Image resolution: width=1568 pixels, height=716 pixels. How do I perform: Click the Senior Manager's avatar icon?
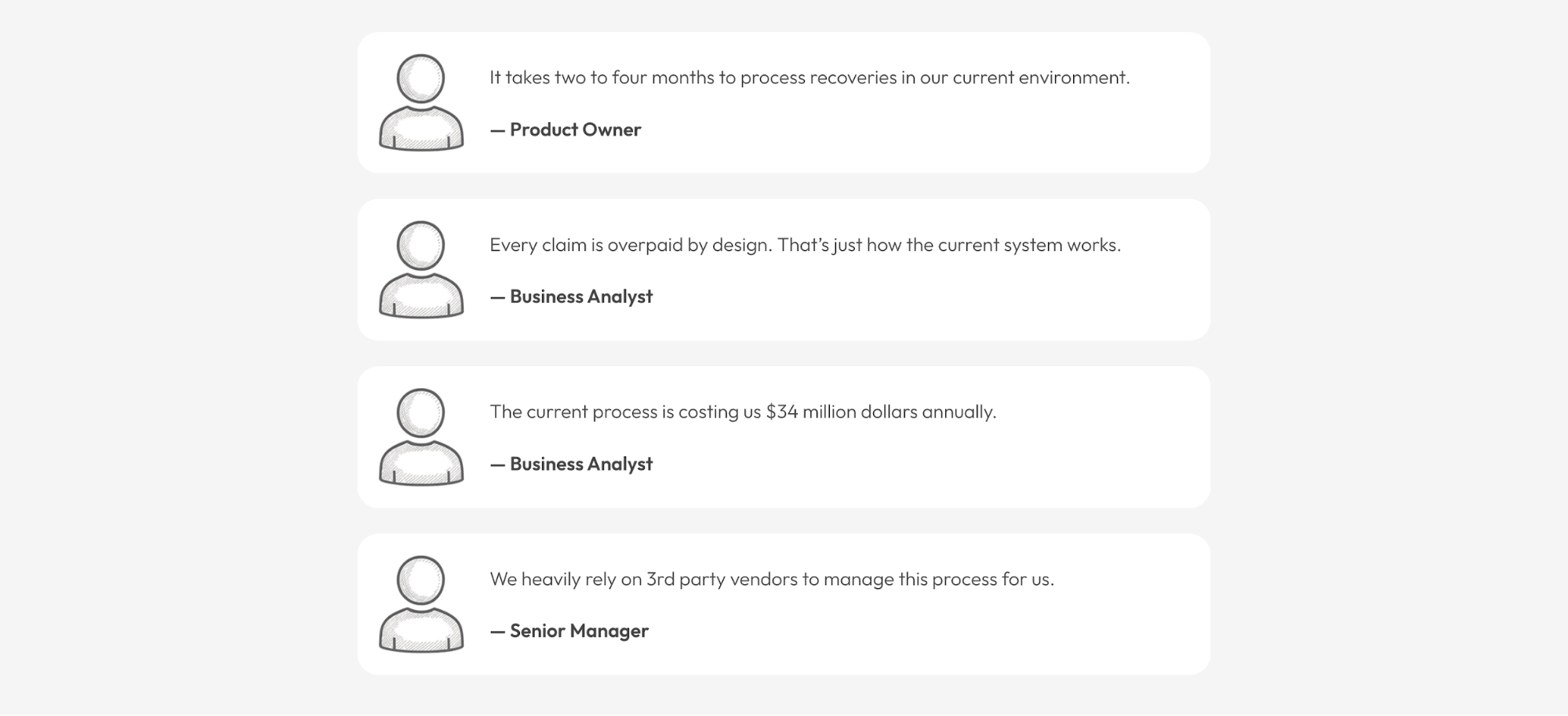[421, 604]
